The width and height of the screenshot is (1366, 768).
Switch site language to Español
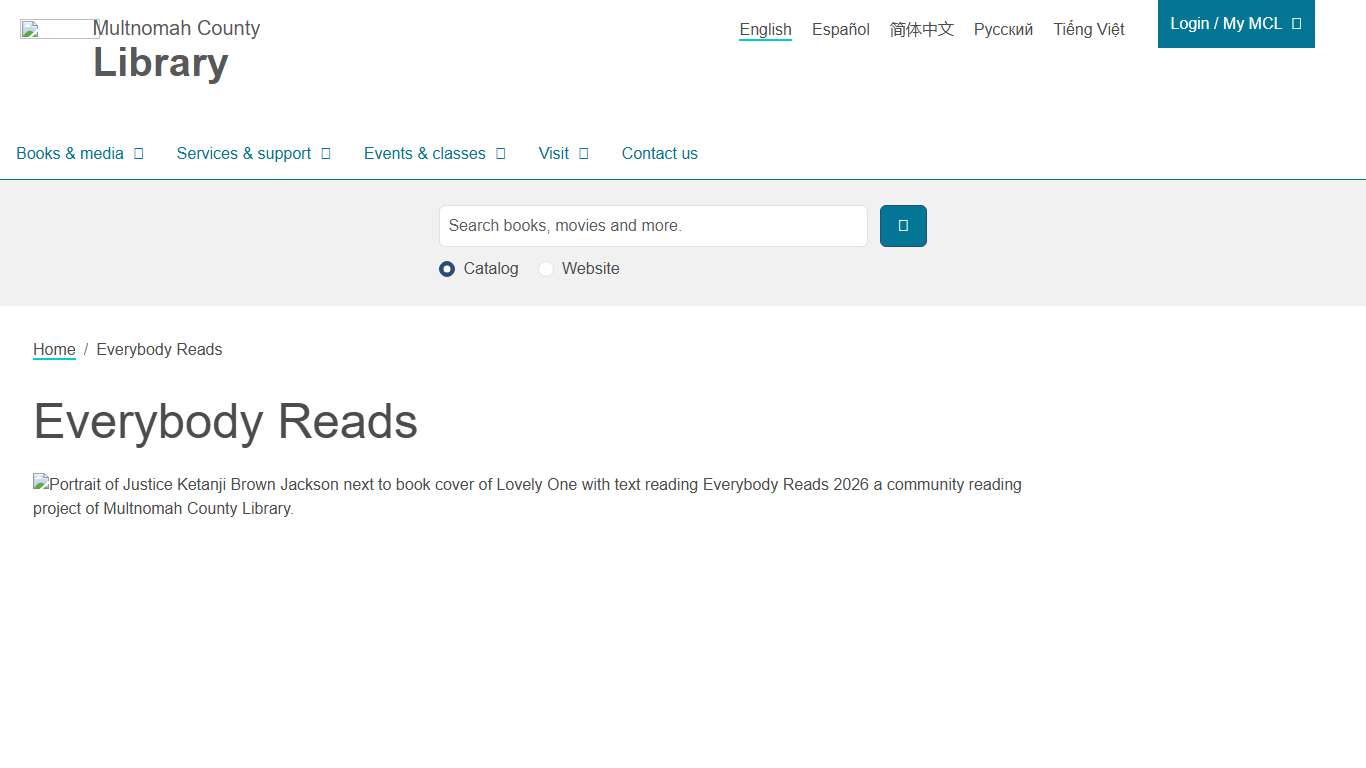[840, 29]
